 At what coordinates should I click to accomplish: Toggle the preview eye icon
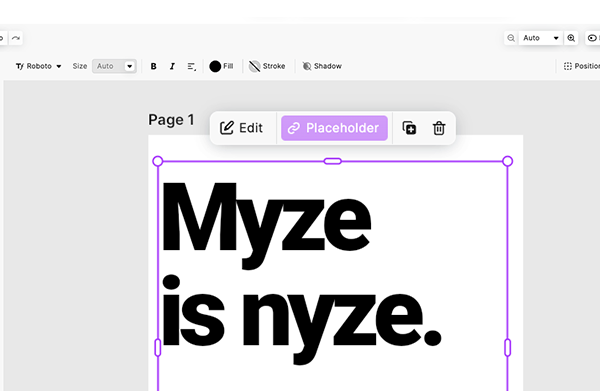pos(593,38)
